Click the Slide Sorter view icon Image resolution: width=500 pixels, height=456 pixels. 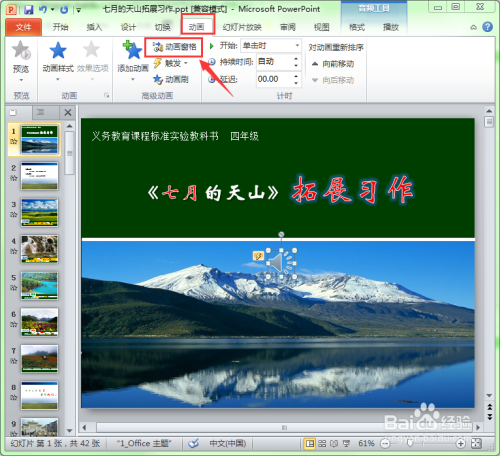pos(322,444)
